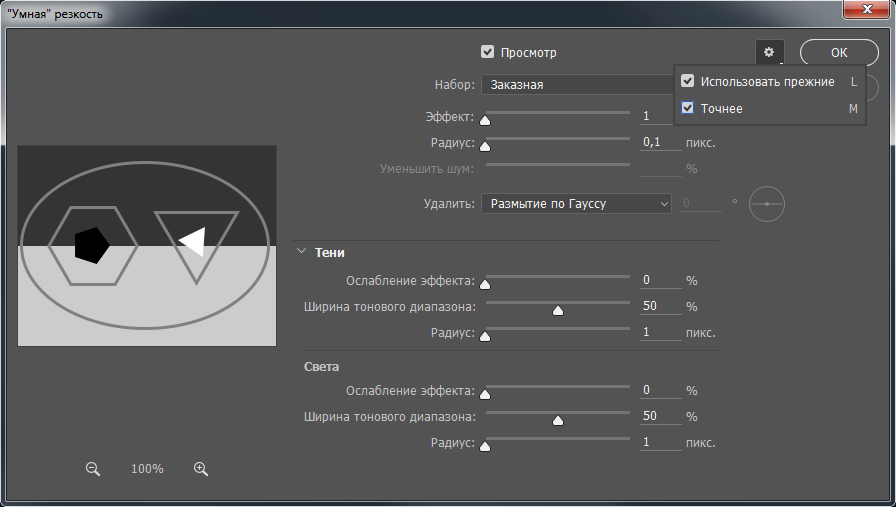Toggle the Использовать прежние option

[687, 81]
